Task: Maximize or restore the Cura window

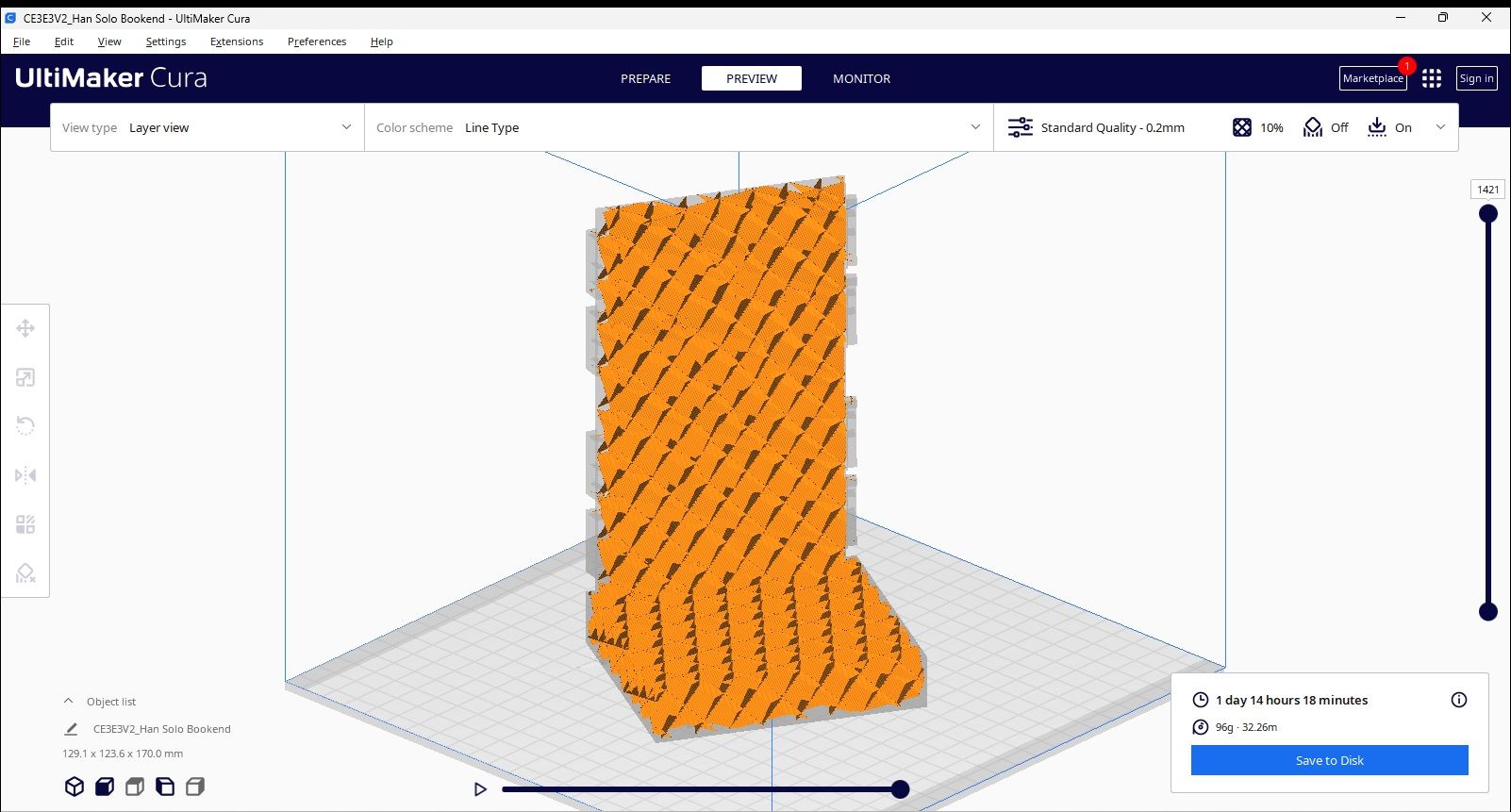Action: (1443, 18)
